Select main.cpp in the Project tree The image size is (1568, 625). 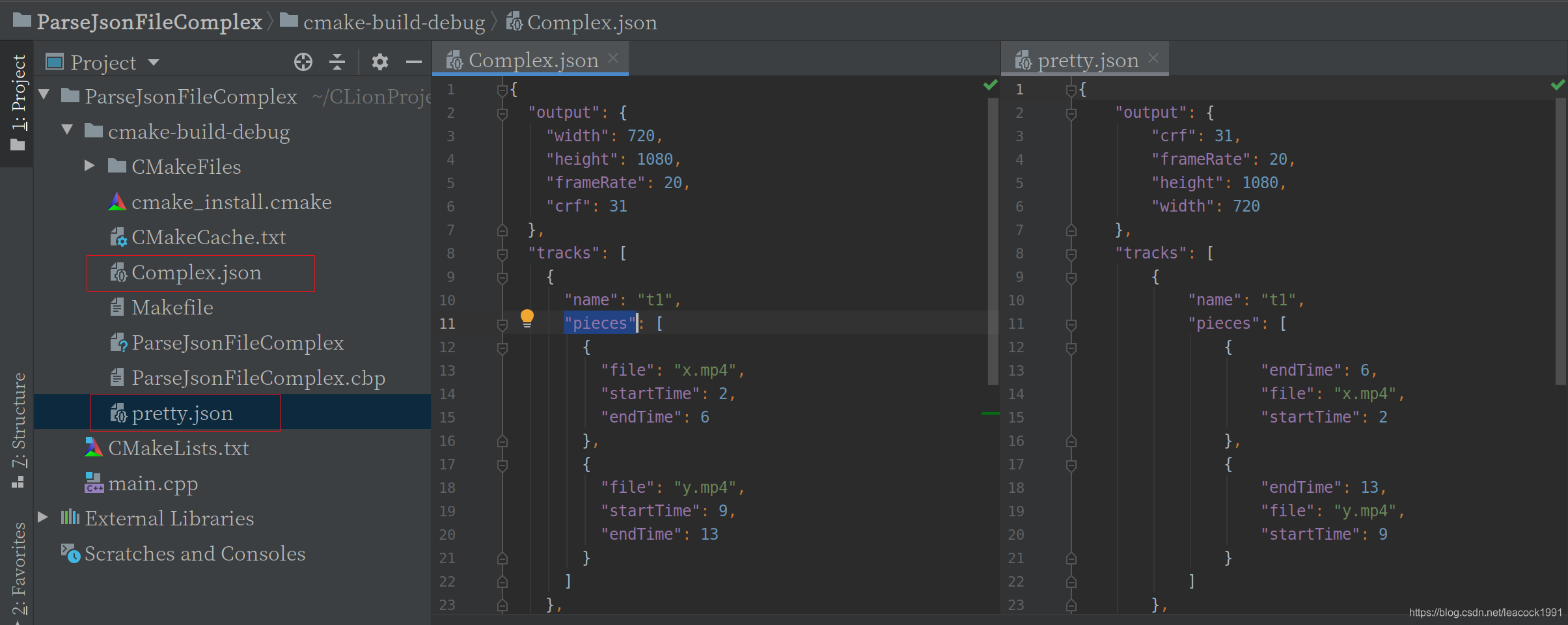click(x=154, y=483)
